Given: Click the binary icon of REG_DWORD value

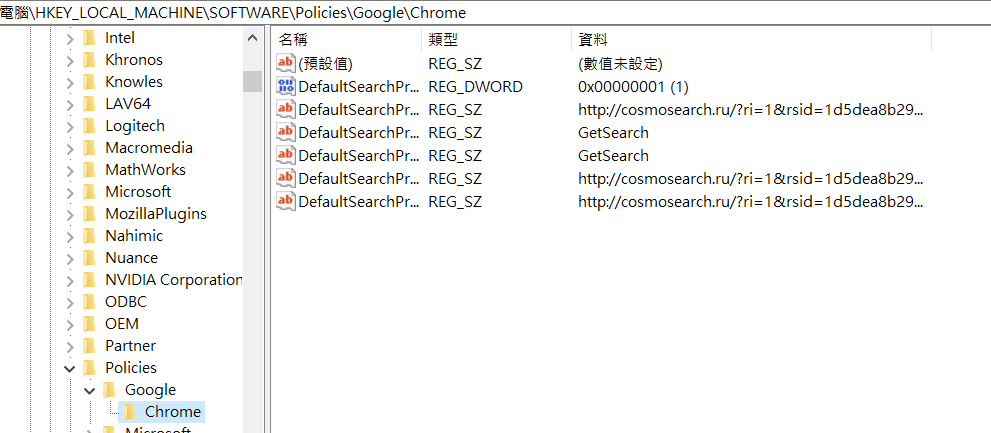Looking at the screenshot, I should pos(286,86).
